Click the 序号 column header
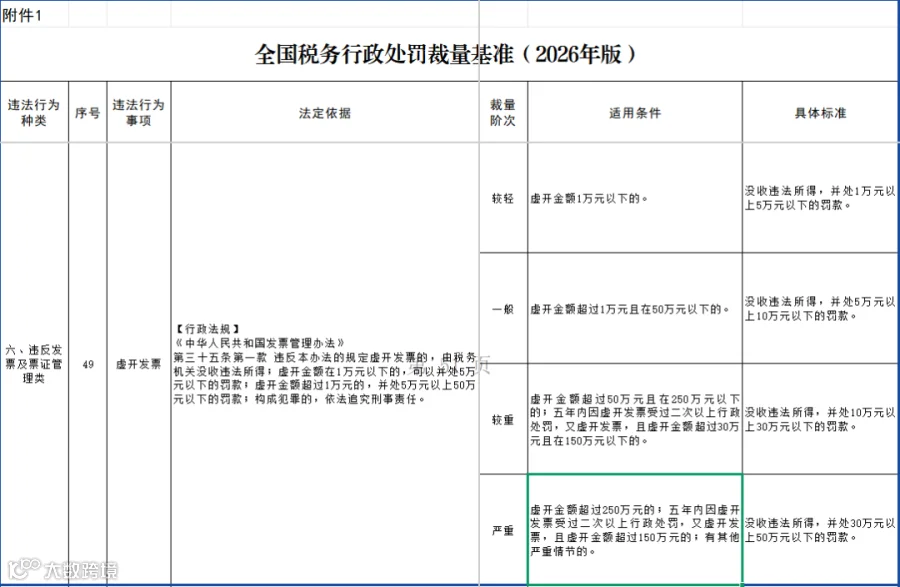 [88, 112]
